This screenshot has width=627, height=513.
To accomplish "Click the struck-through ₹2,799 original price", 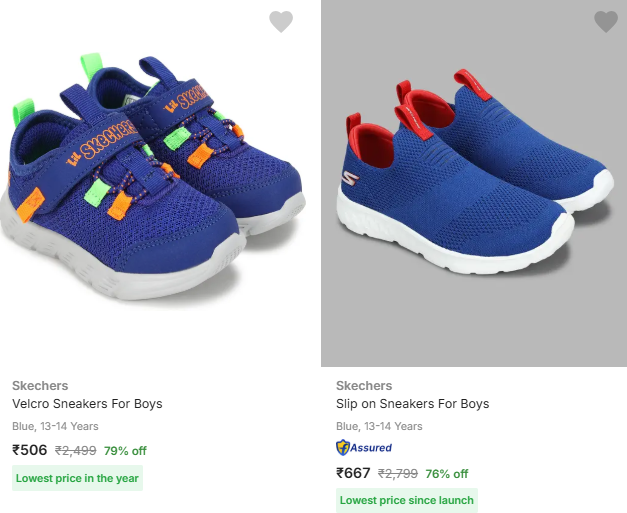I will coord(398,474).
